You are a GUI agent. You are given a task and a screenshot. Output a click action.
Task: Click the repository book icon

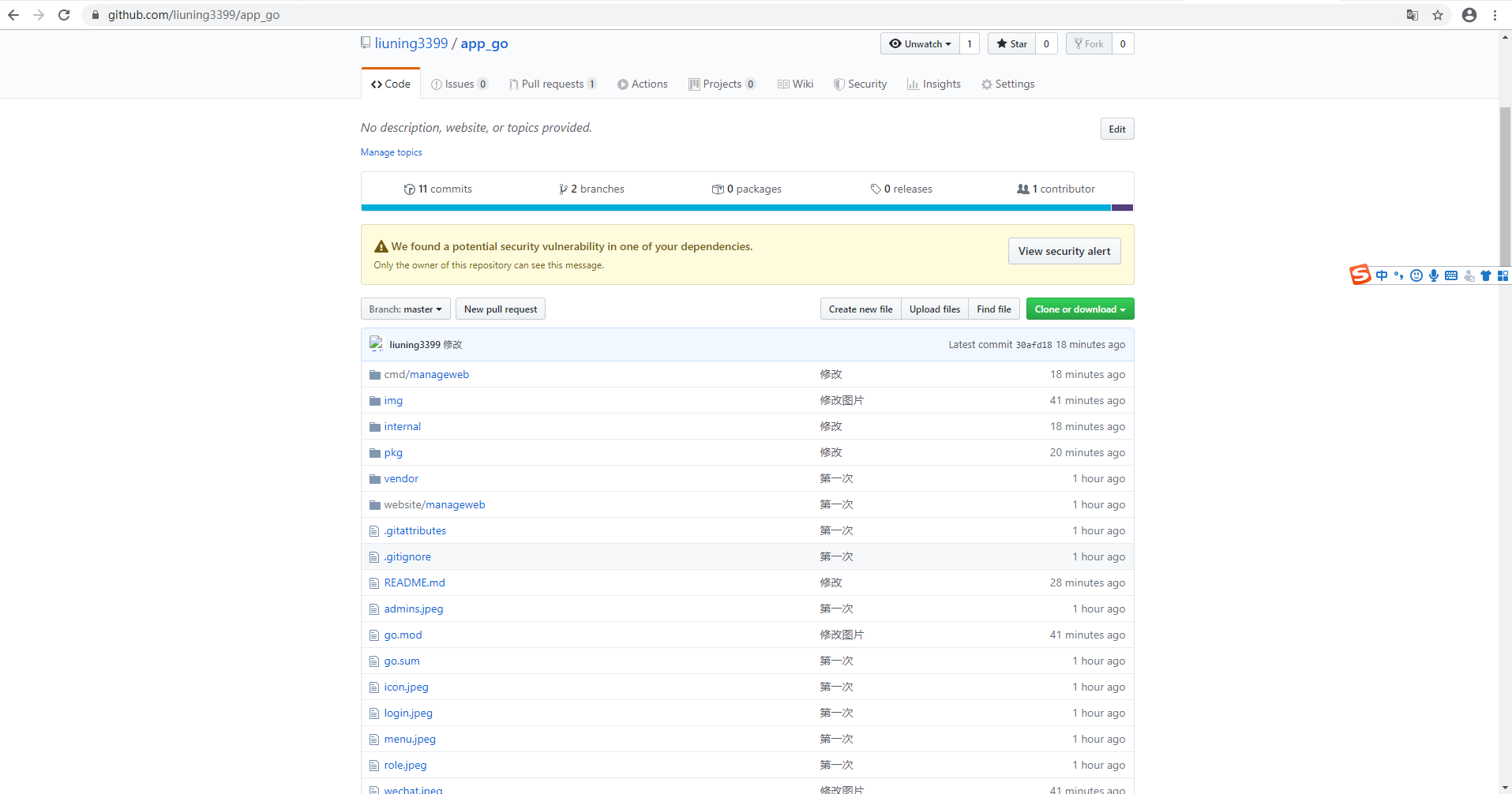tap(366, 43)
